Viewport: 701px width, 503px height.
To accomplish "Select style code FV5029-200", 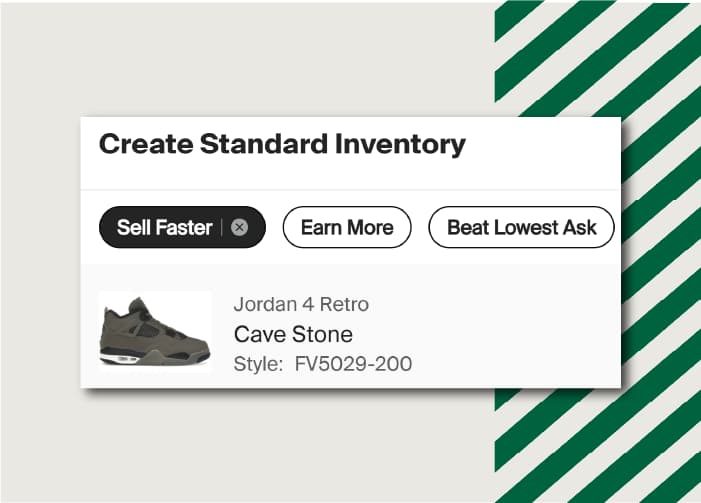I will point(353,363).
